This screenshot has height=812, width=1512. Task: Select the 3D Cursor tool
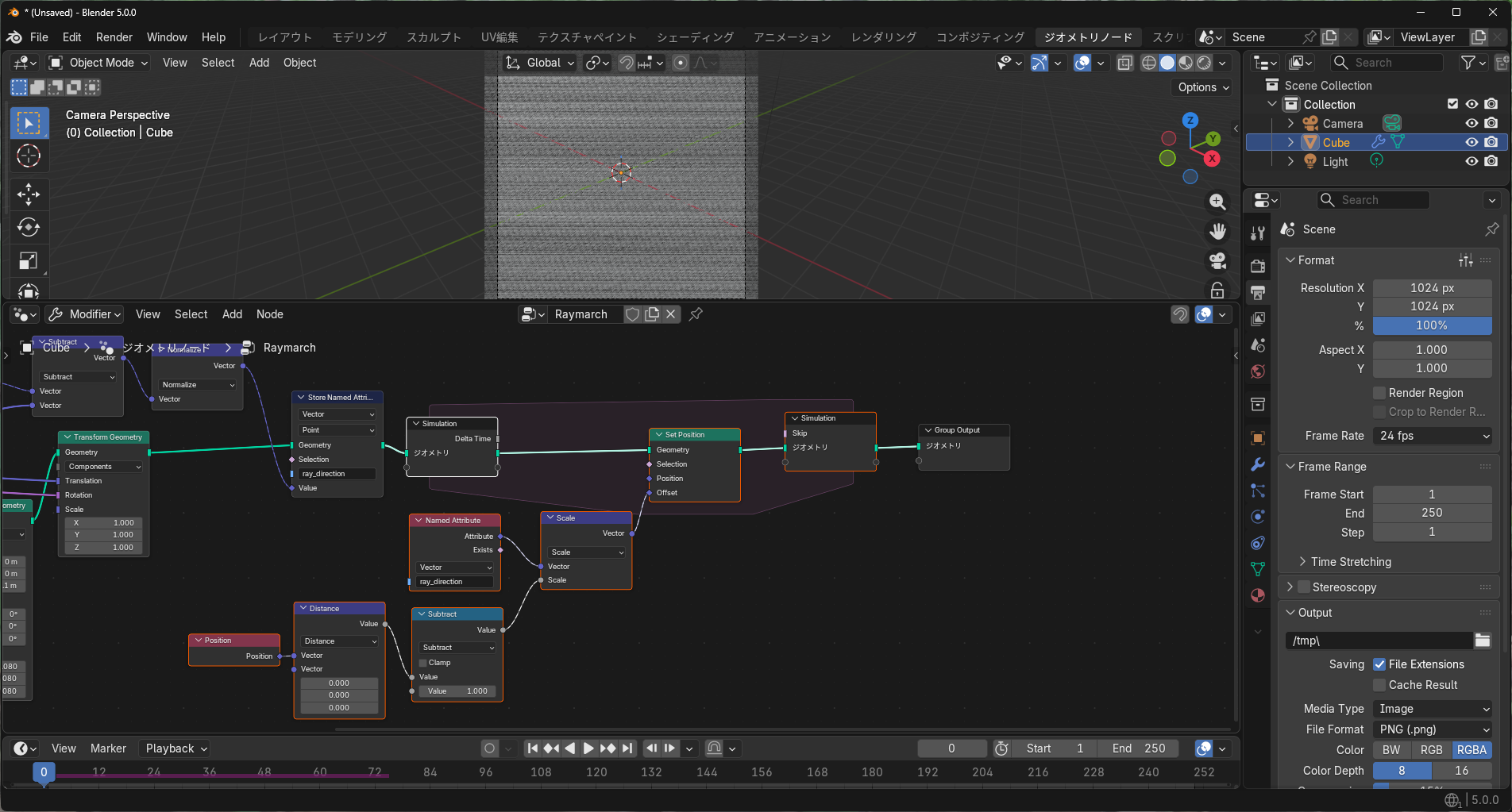[29, 156]
